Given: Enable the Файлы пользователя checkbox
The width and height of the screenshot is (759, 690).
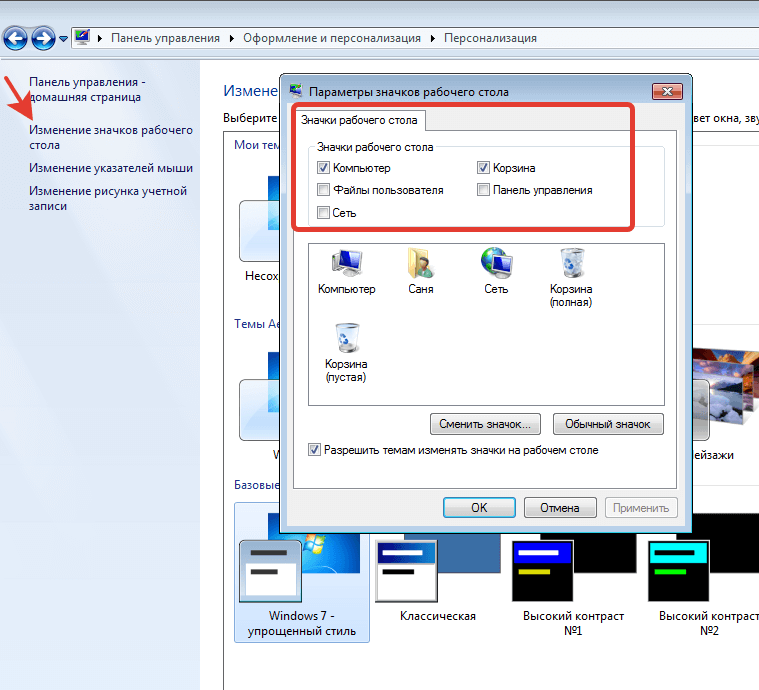Looking at the screenshot, I should click(x=323, y=190).
